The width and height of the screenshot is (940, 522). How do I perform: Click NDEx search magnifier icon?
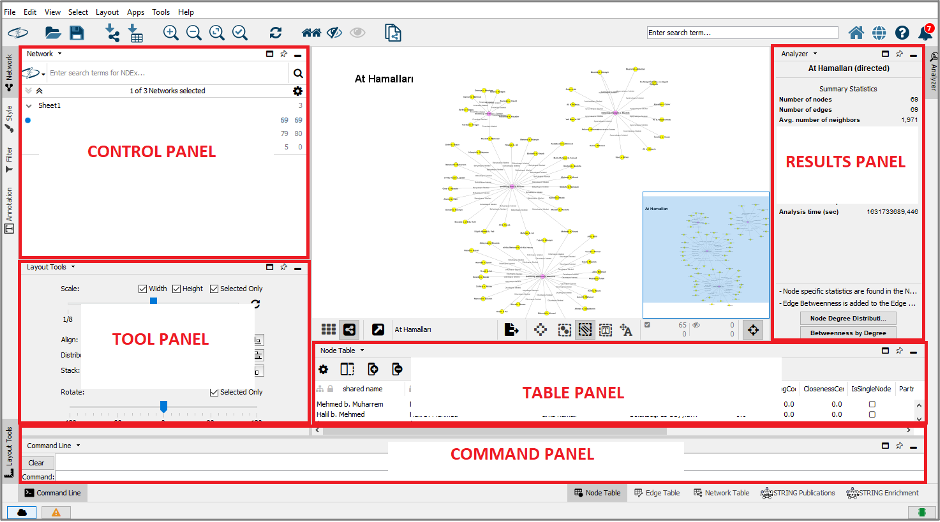298,73
